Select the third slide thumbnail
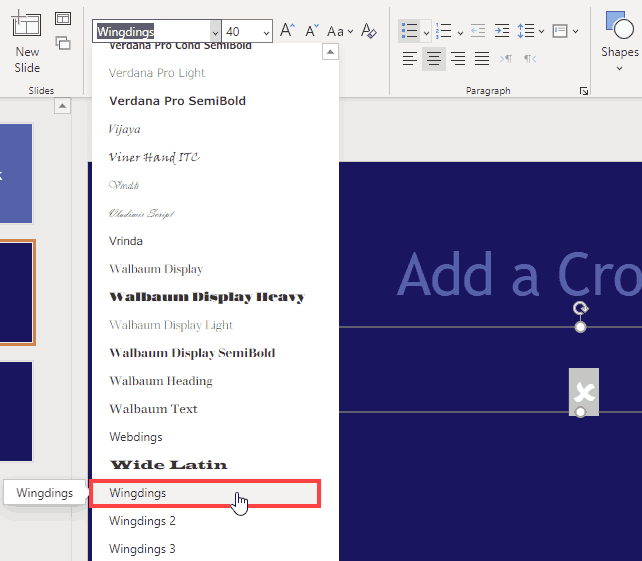Viewport: 642px width, 561px height. pos(16,411)
